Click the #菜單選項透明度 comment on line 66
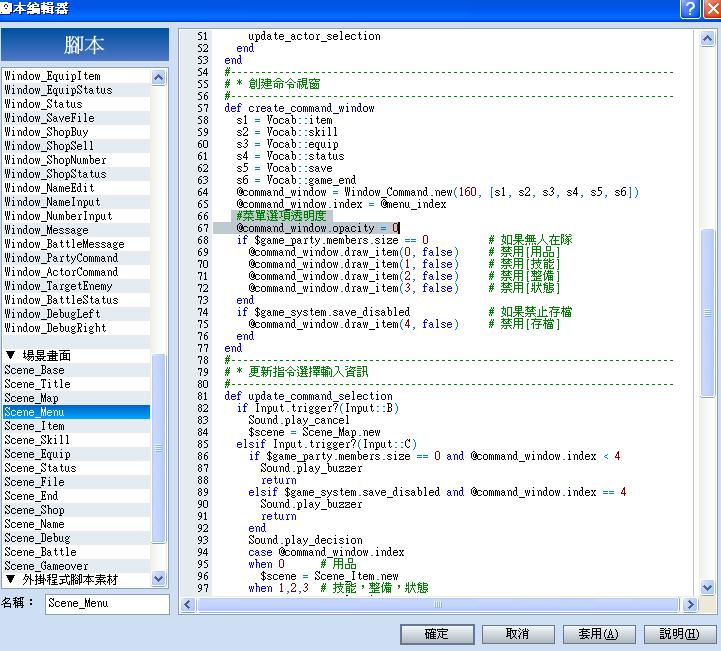721x651 pixels. coord(281,216)
